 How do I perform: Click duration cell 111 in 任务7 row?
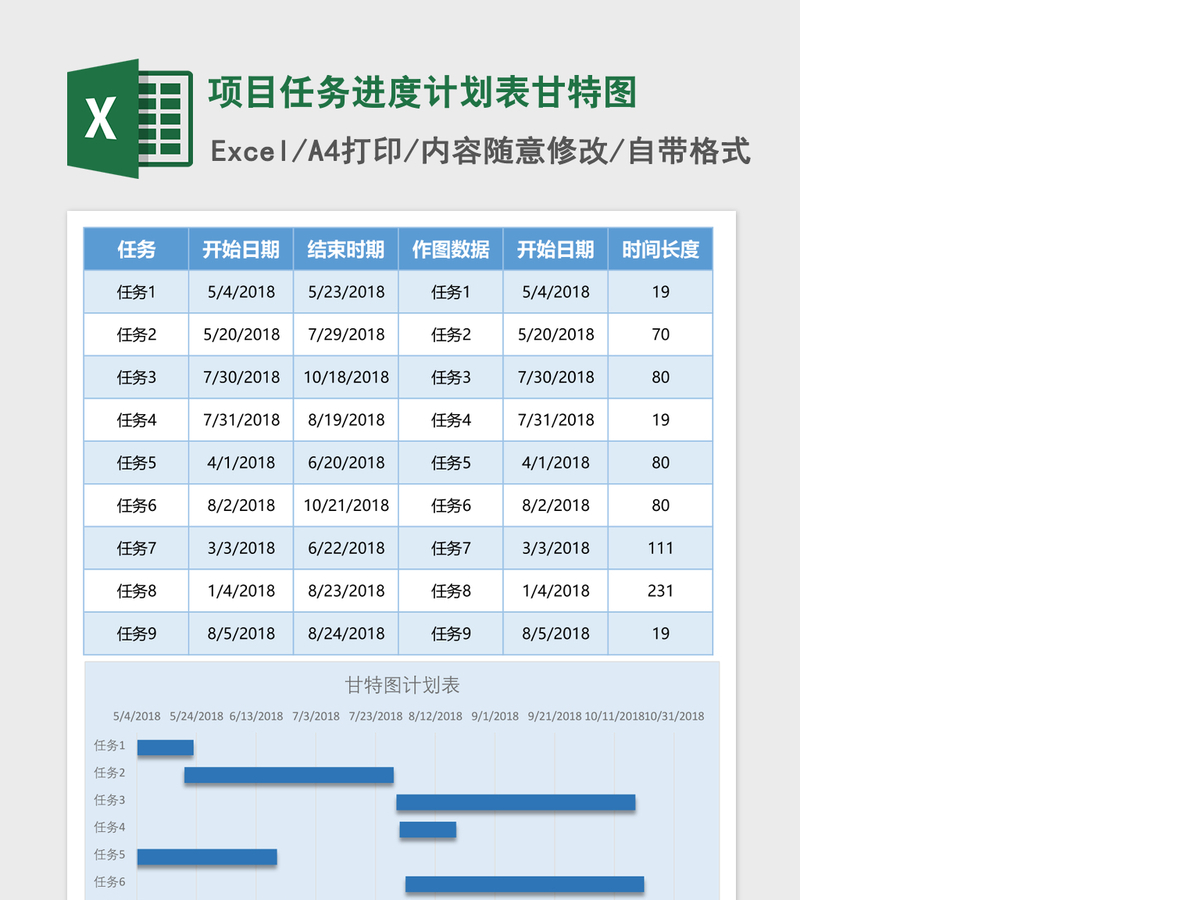click(660, 548)
